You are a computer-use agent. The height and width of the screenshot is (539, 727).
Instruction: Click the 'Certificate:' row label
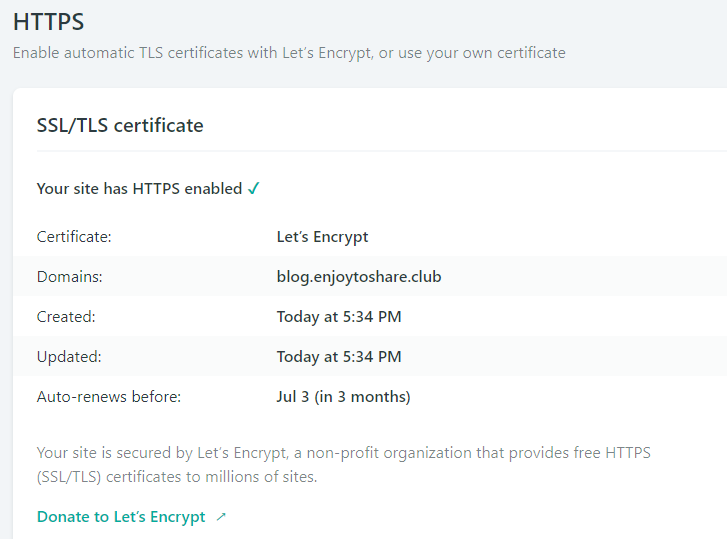tap(74, 237)
